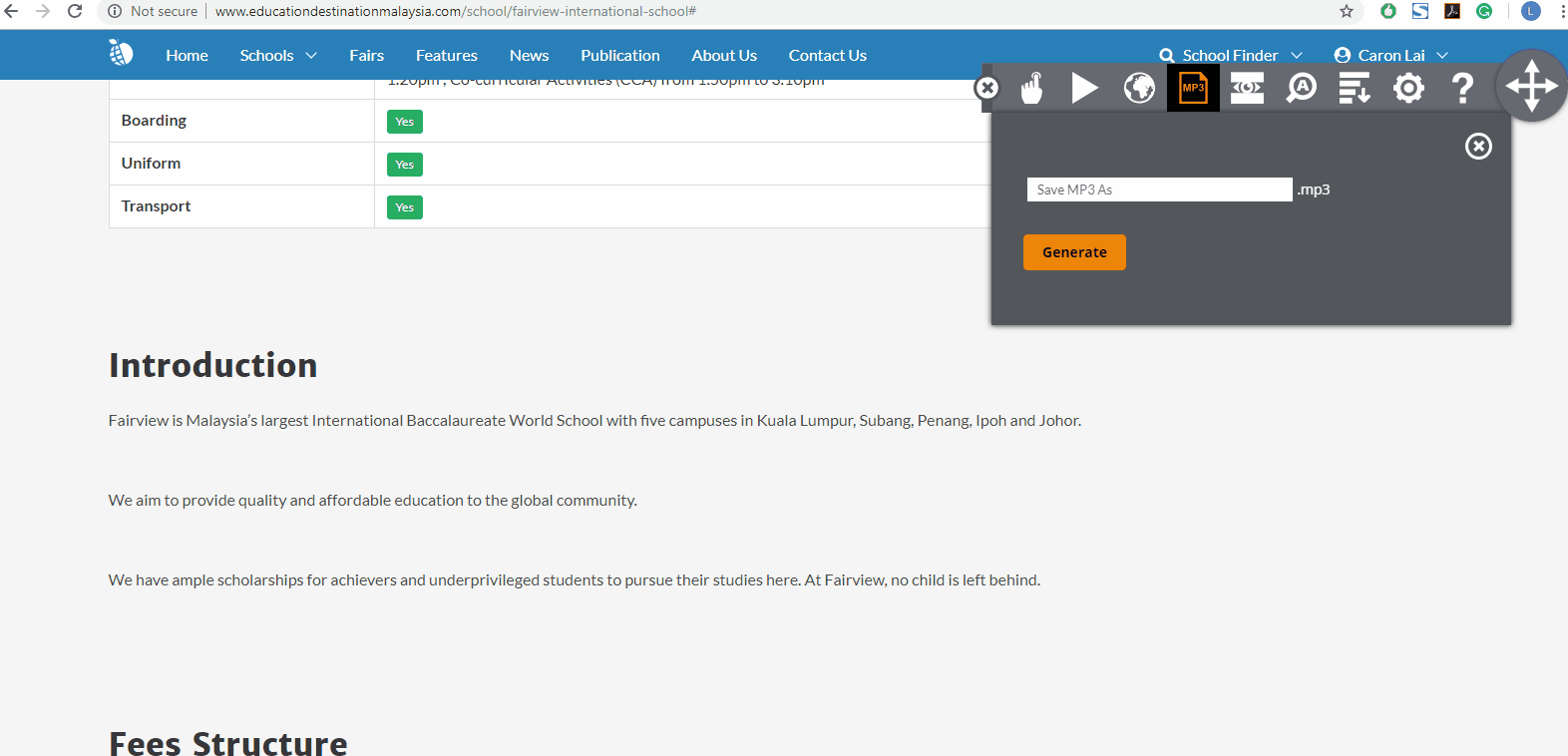Open the Fairs page
This screenshot has height=756, width=1568.
pyautogui.click(x=366, y=55)
